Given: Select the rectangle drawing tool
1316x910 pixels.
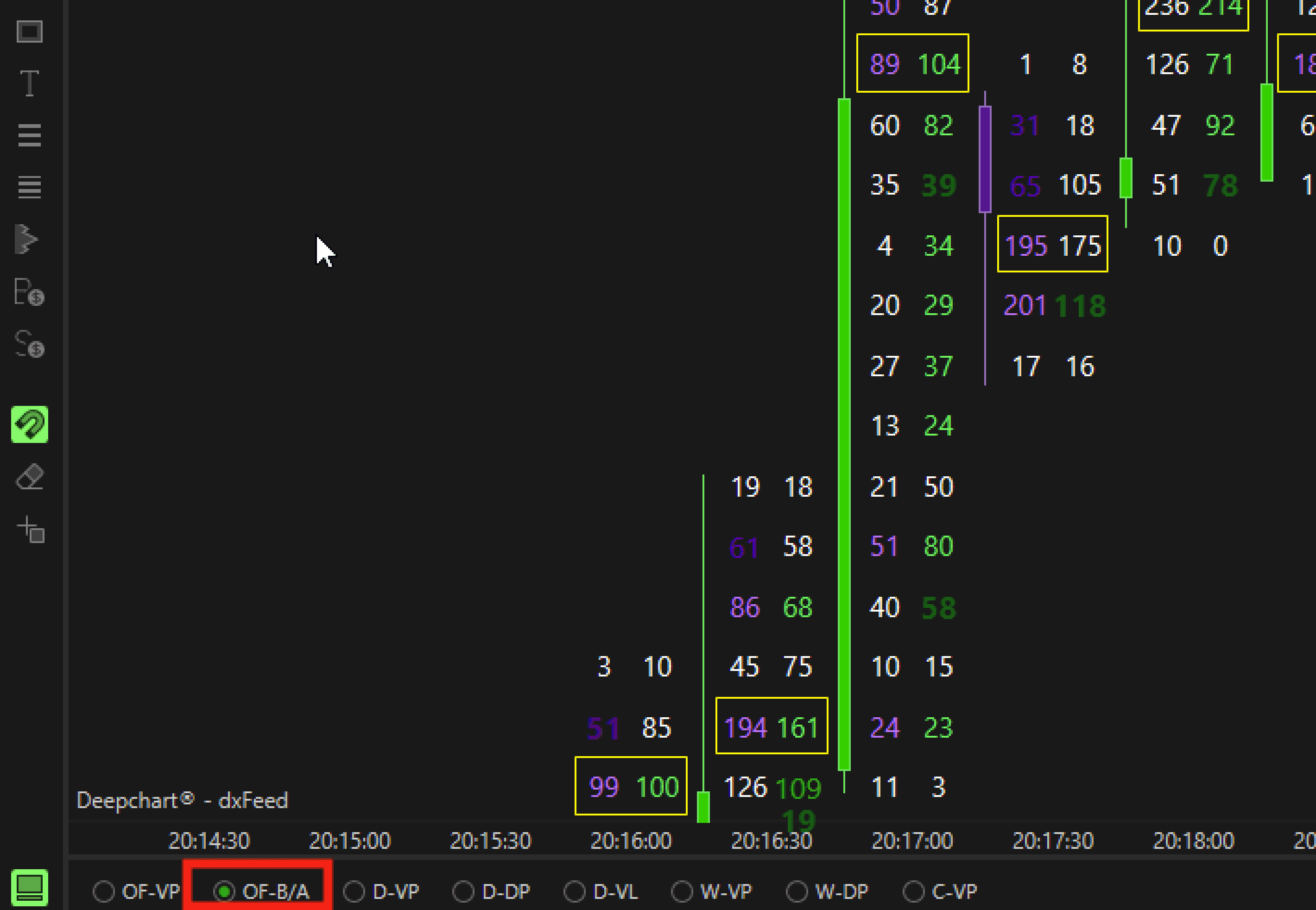Looking at the screenshot, I should 30,32.
